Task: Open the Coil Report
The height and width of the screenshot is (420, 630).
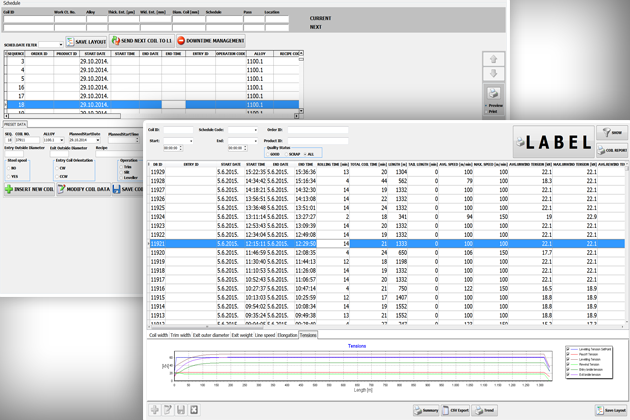Action: pyautogui.click(x=611, y=150)
